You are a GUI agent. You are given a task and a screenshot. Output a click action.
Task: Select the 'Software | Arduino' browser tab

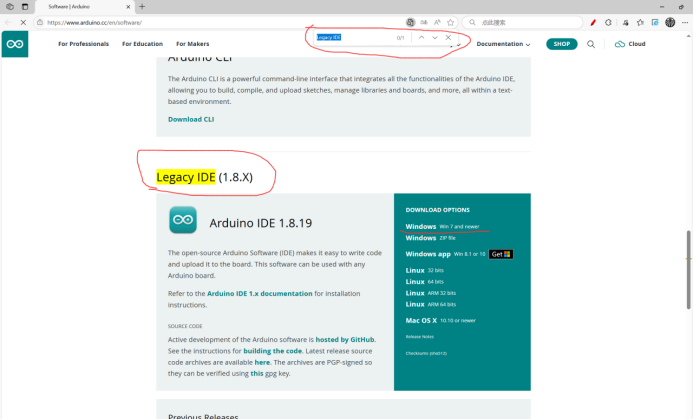84,7
